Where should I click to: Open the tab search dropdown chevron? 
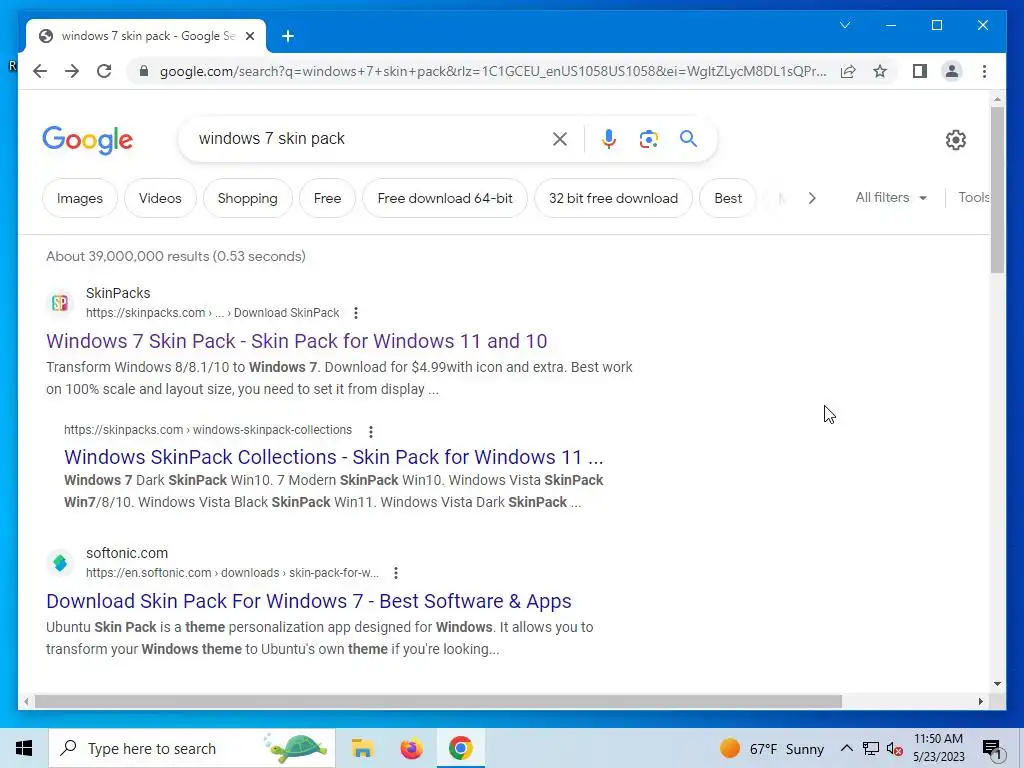pos(845,25)
